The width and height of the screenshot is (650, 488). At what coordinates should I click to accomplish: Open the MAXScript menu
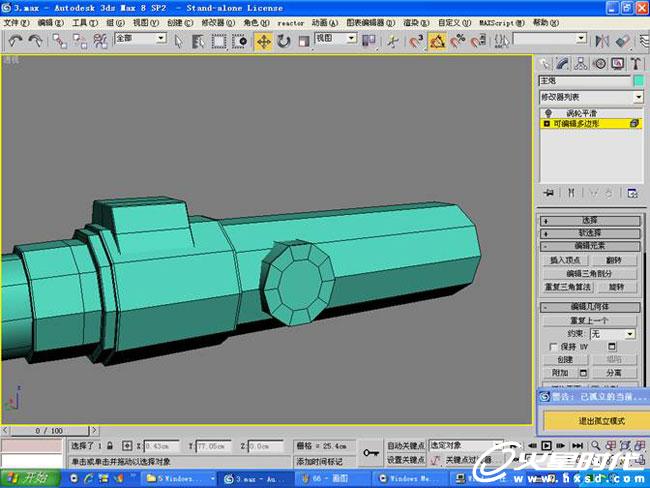click(502, 23)
